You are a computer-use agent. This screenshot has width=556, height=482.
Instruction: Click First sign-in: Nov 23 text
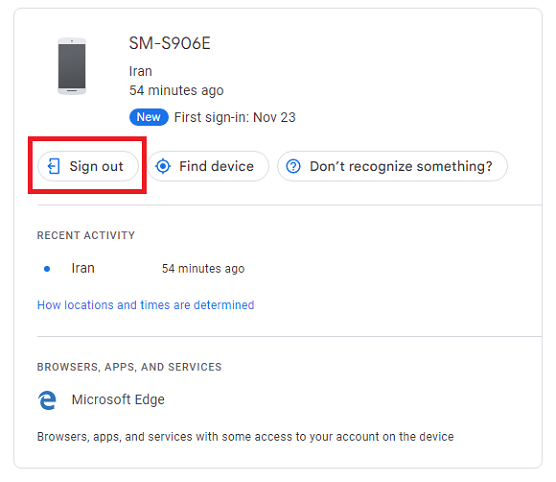click(235, 117)
